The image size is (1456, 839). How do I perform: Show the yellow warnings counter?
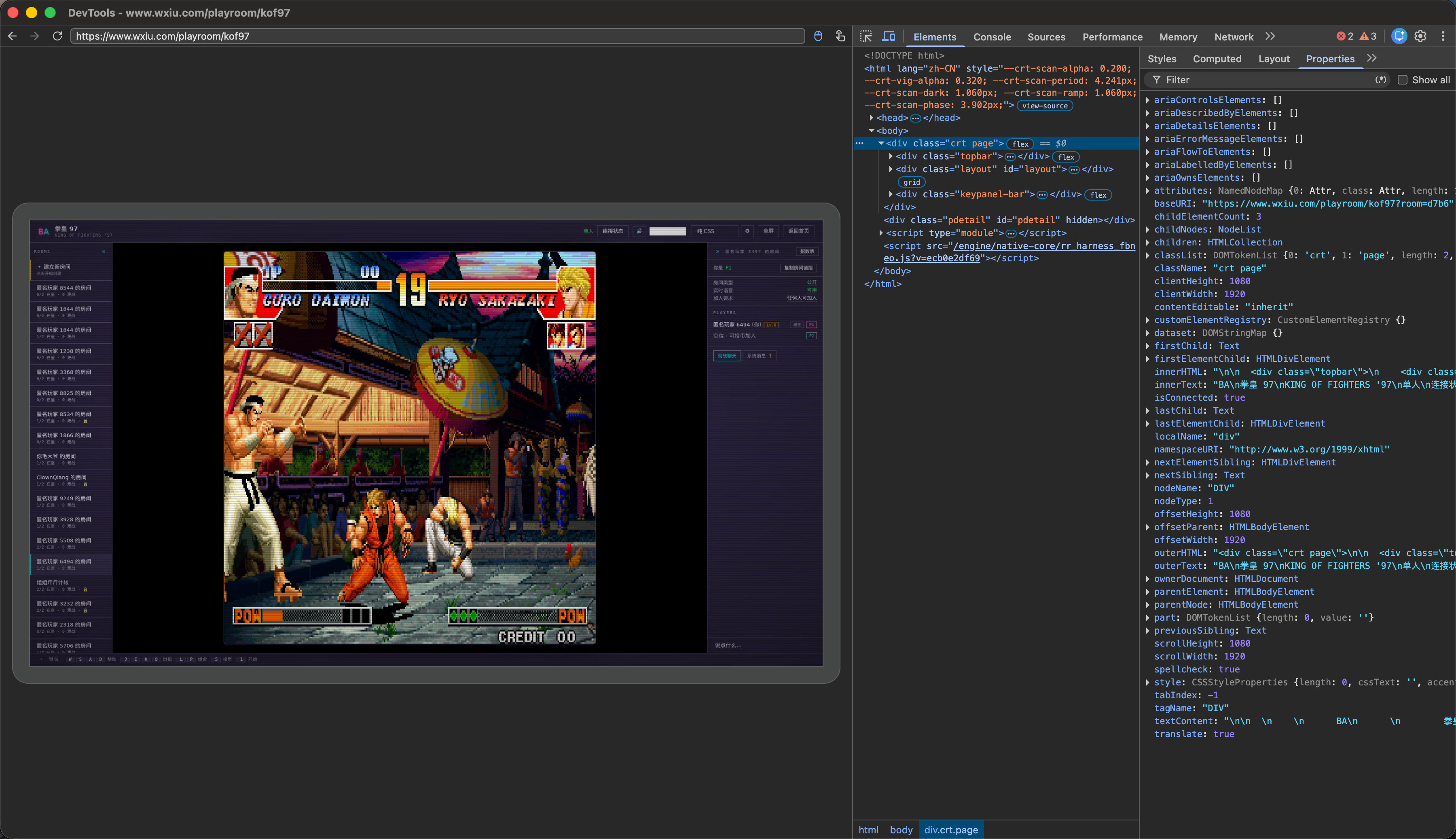[x=1368, y=36]
